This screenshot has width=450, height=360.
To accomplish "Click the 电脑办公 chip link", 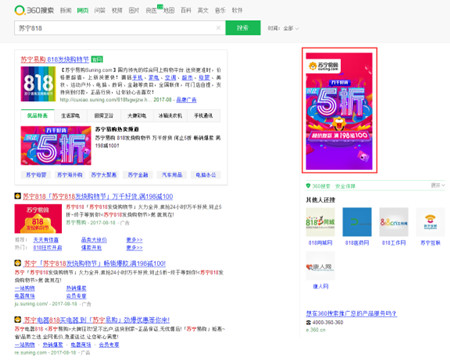I will (x=206, y=175).
